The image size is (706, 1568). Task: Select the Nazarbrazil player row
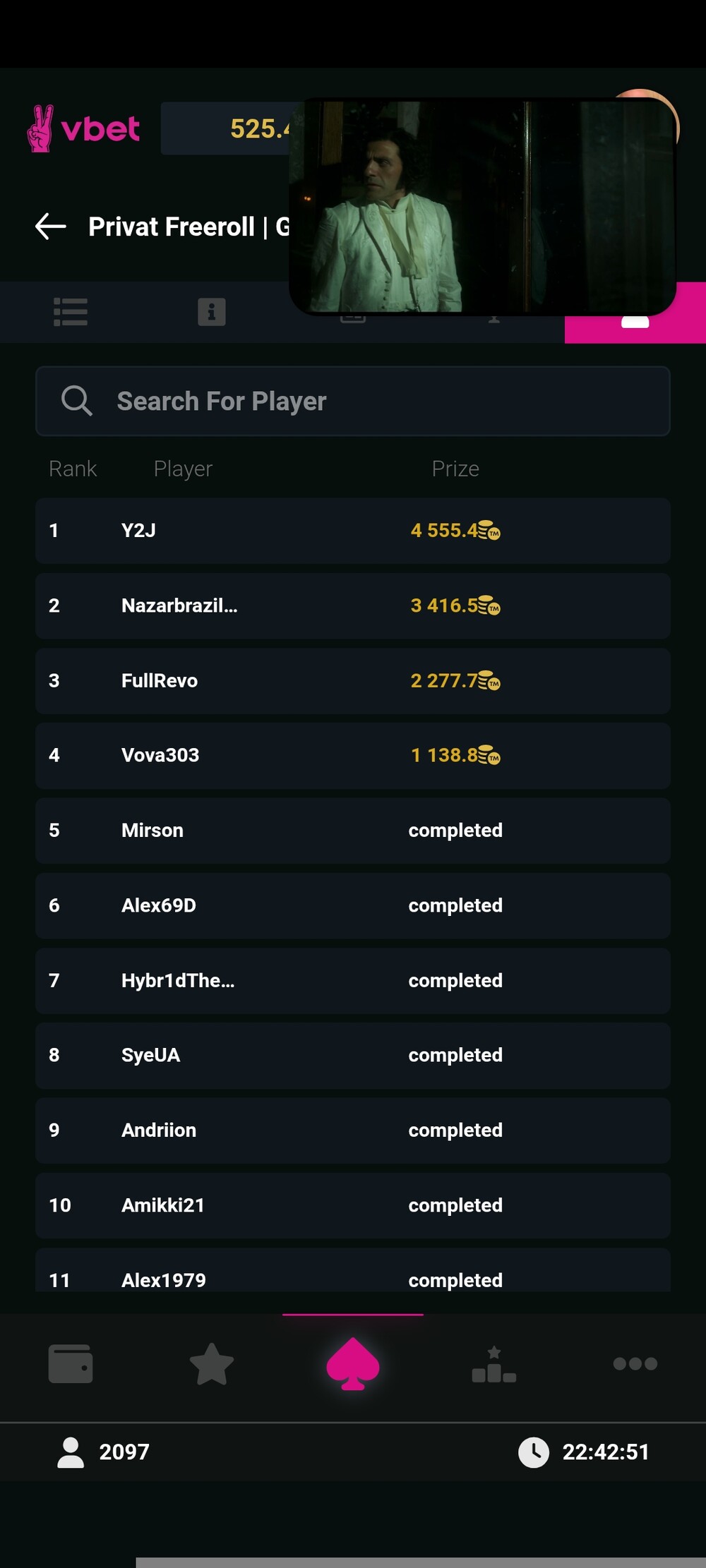[x=353, y=605]
